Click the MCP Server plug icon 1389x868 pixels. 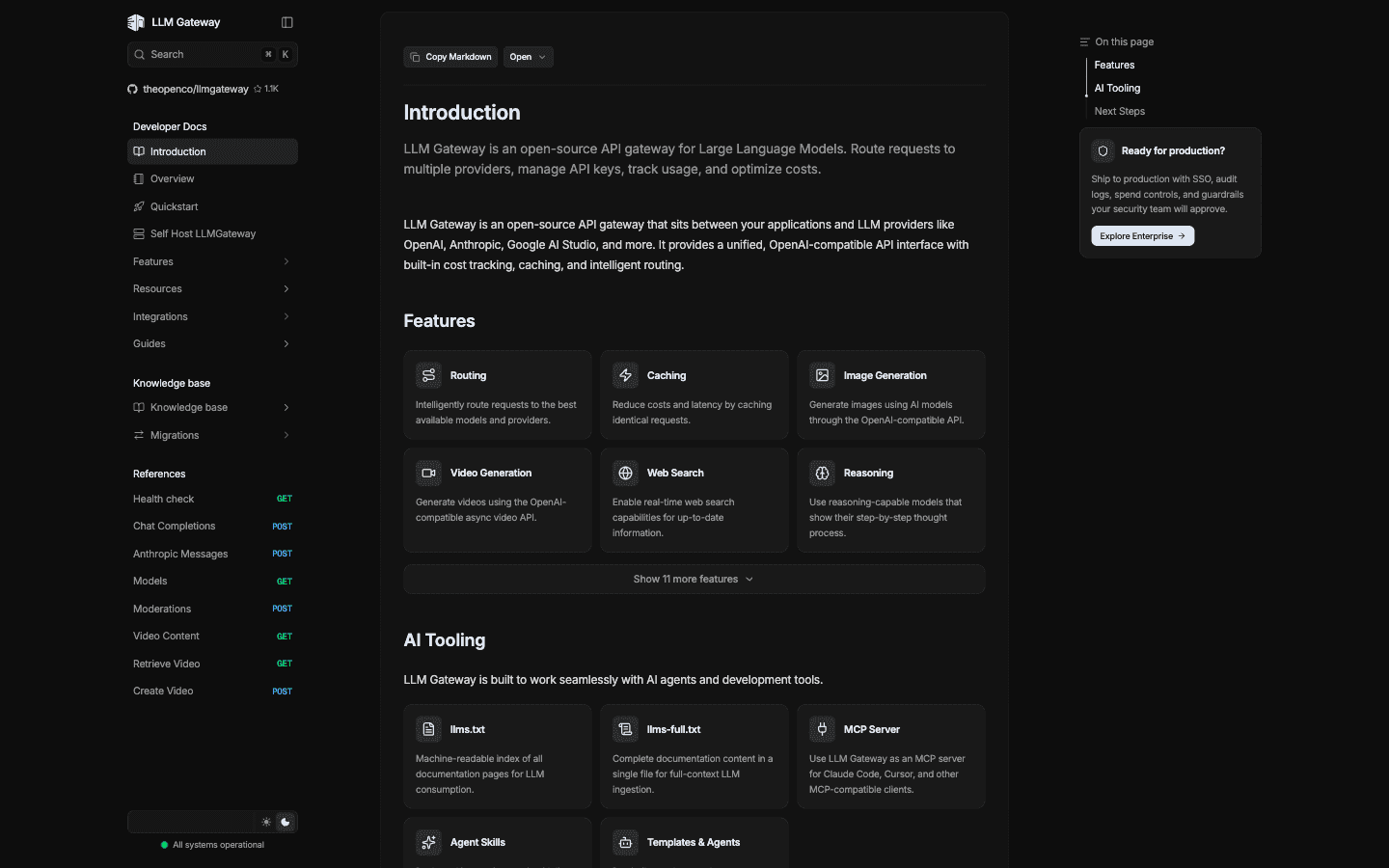(823, 729)
